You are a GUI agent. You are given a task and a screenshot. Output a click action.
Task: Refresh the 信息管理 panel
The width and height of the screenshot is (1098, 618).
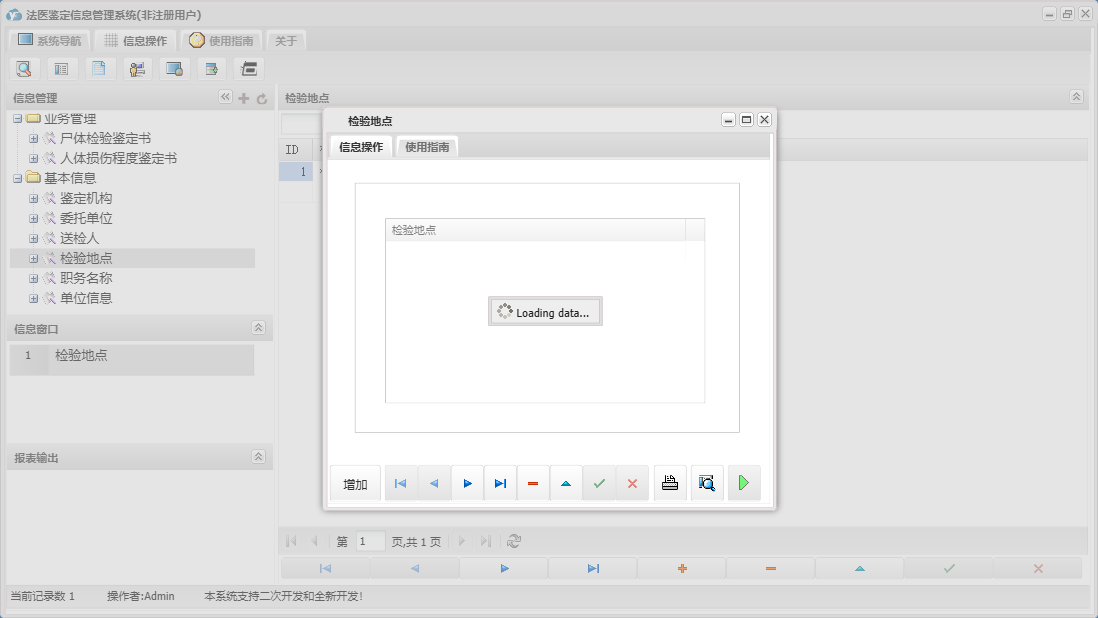pos(262,98)
